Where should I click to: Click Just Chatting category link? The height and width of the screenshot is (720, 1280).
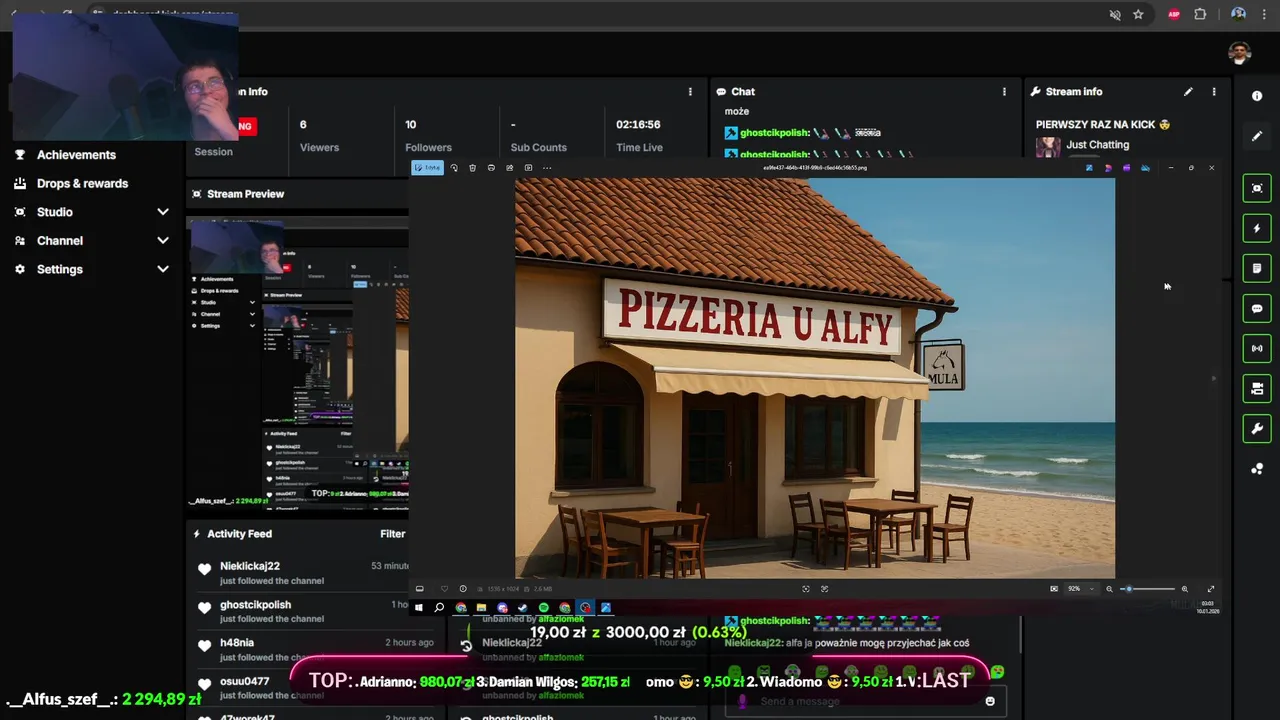tap(1097, 145)
